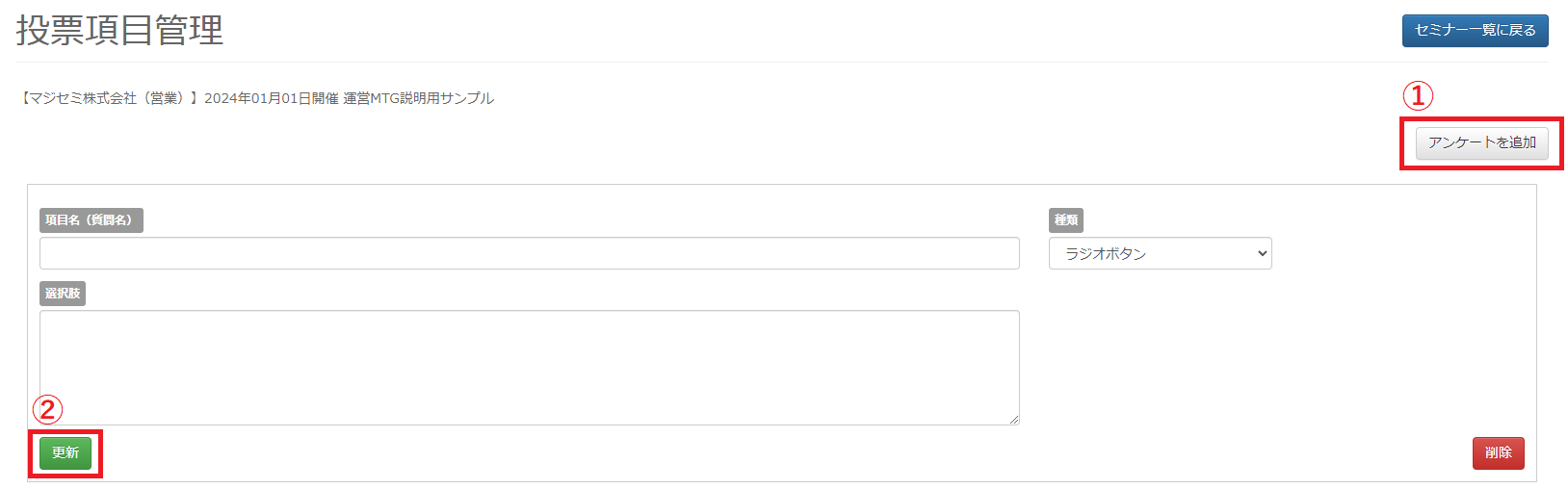This screenshot has width=1568, height=489.
Task: Select the ラジオボタン text in the dropdown
Action: click(x=1106, y=253)
